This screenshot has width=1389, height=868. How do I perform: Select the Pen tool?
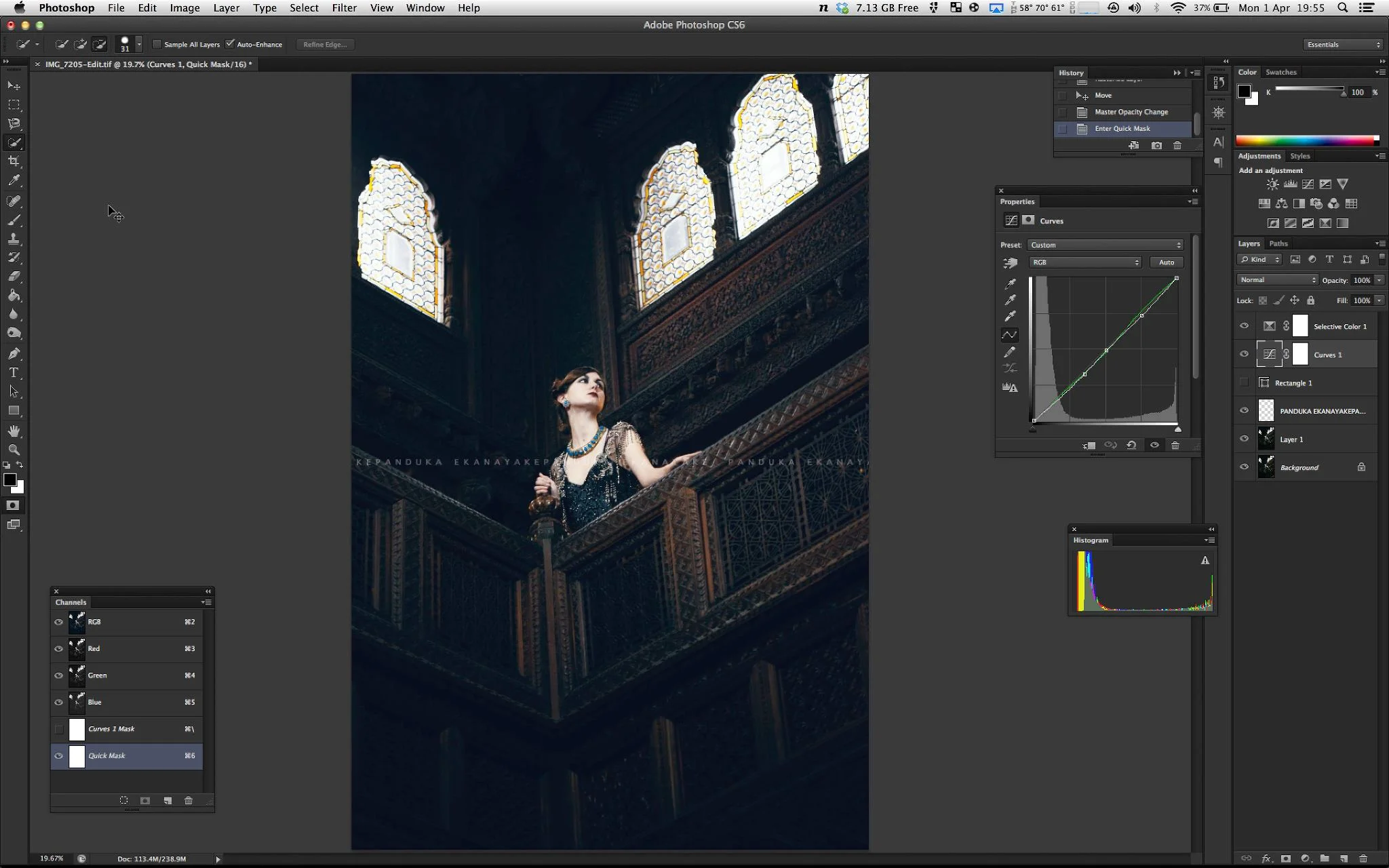[14, 353]
